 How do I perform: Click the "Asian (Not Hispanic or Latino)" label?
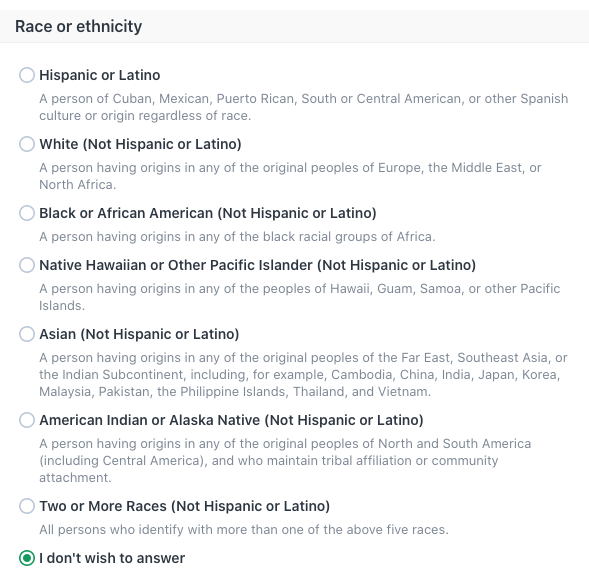click(x=139, y=334)
